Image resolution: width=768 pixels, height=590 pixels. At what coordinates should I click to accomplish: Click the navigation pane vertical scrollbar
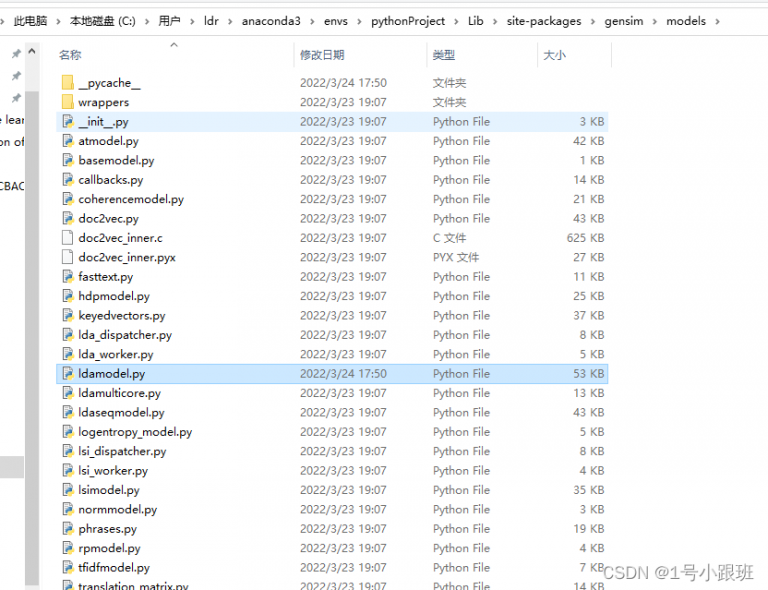click(32, 300)
